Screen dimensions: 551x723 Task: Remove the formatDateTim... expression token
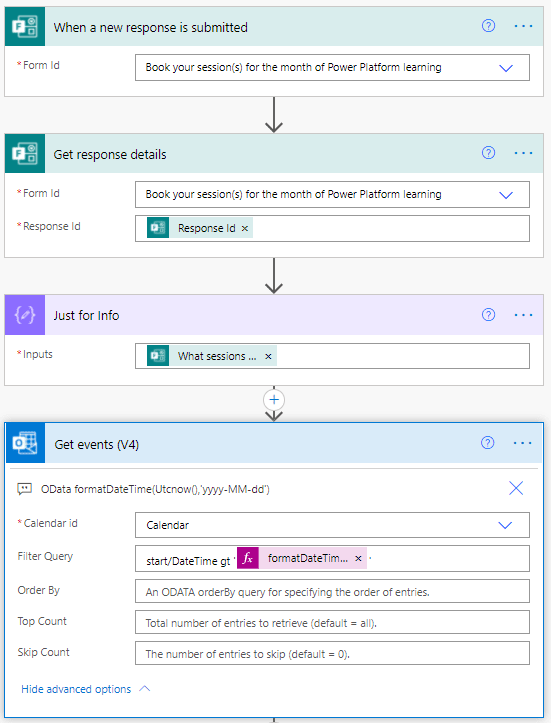click(x=358, y=558)
